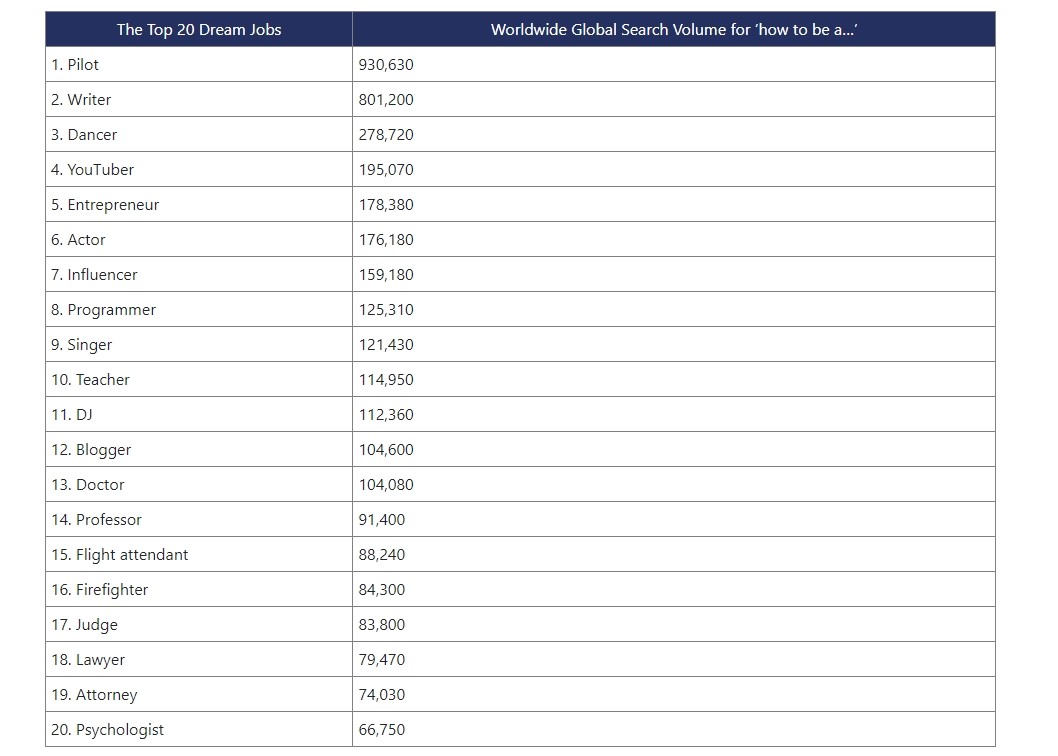Select the value 178,380
The width and height of the screenshot is (1058, 756).
point(386,205)
